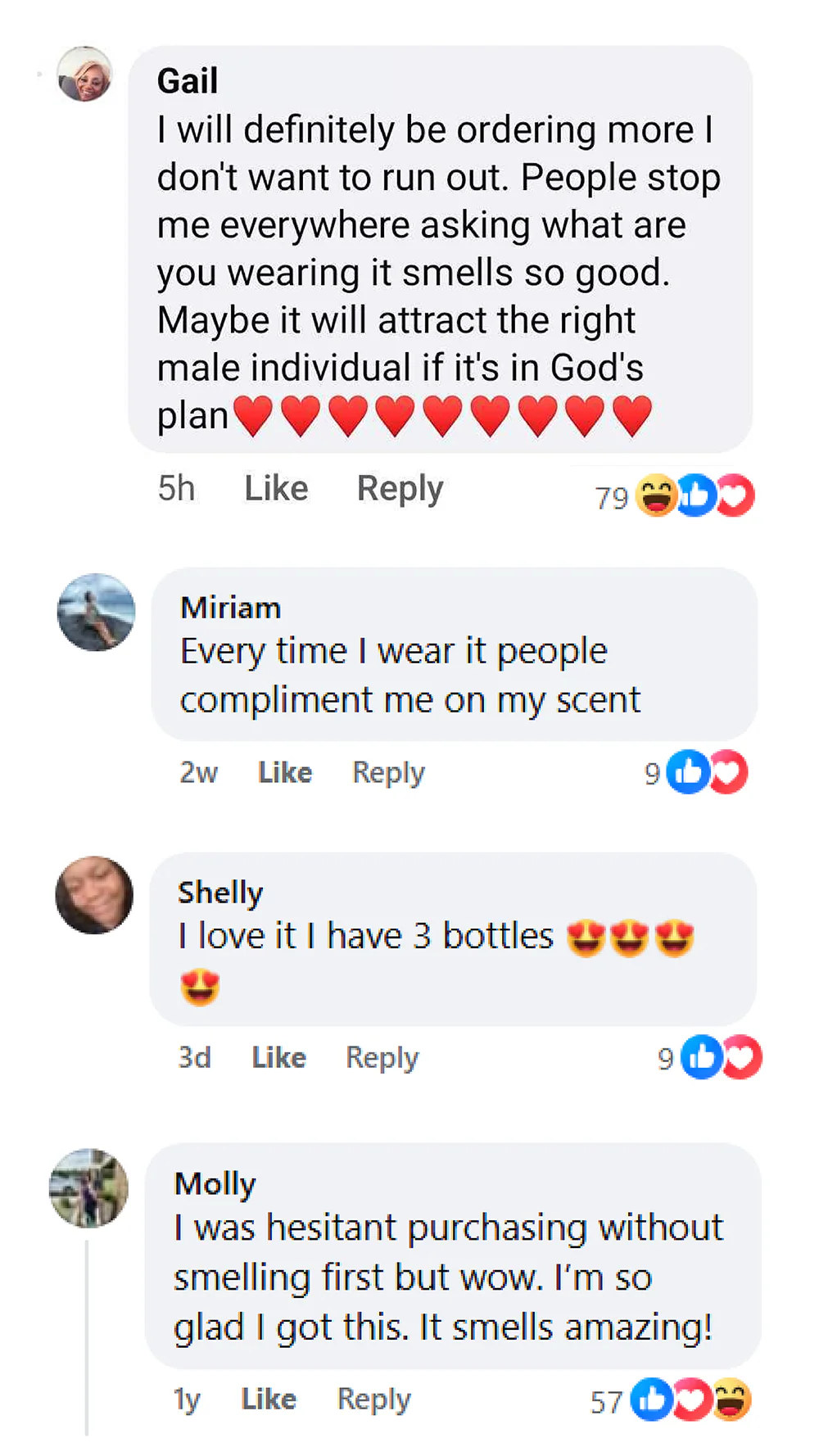The width and height of the screenshot is (819, 1456).
Task: Reply to Molly's comment
Action: coord(373,1399)
